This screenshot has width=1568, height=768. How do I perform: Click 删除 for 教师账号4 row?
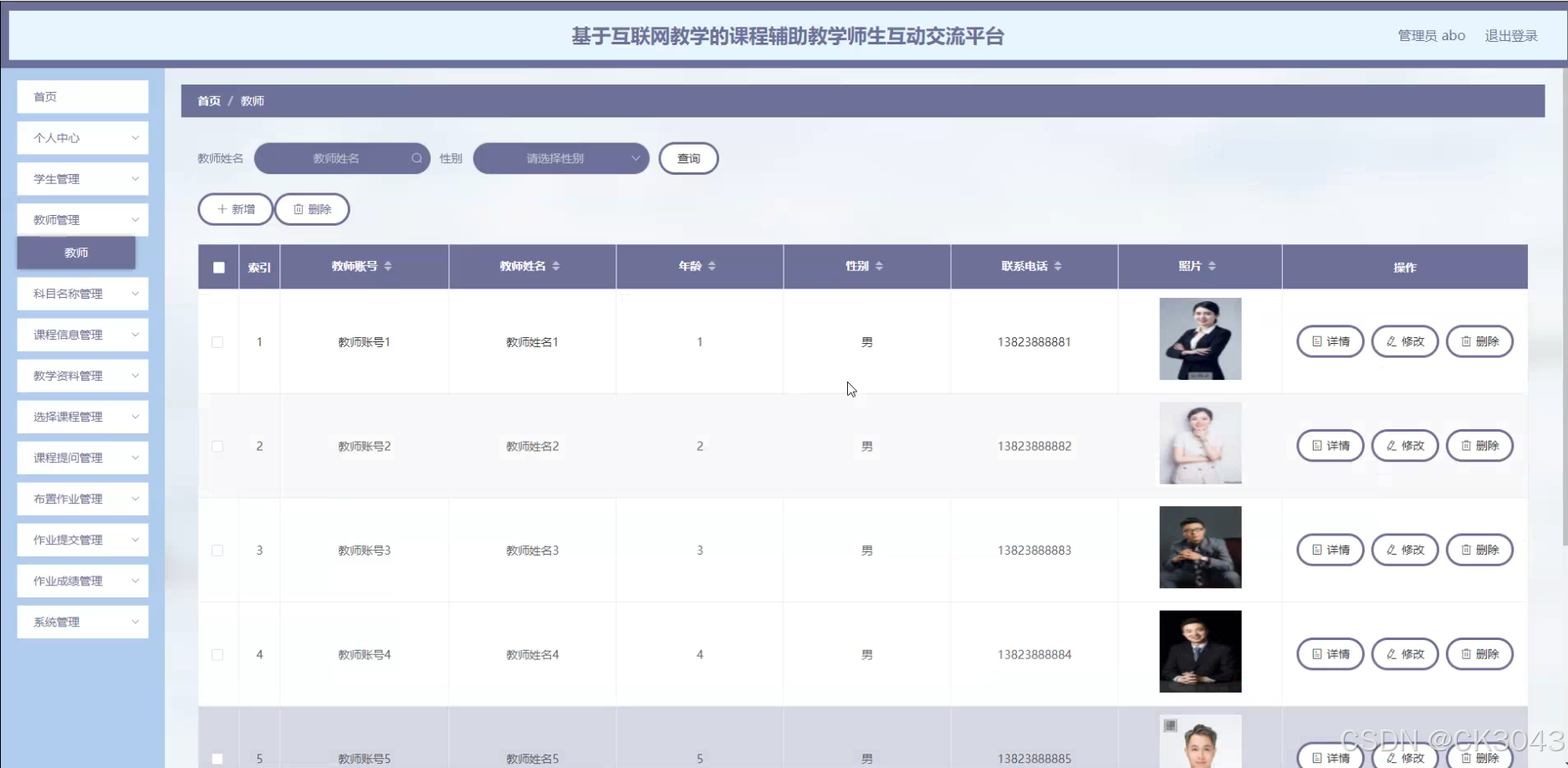click(1479, 654)
